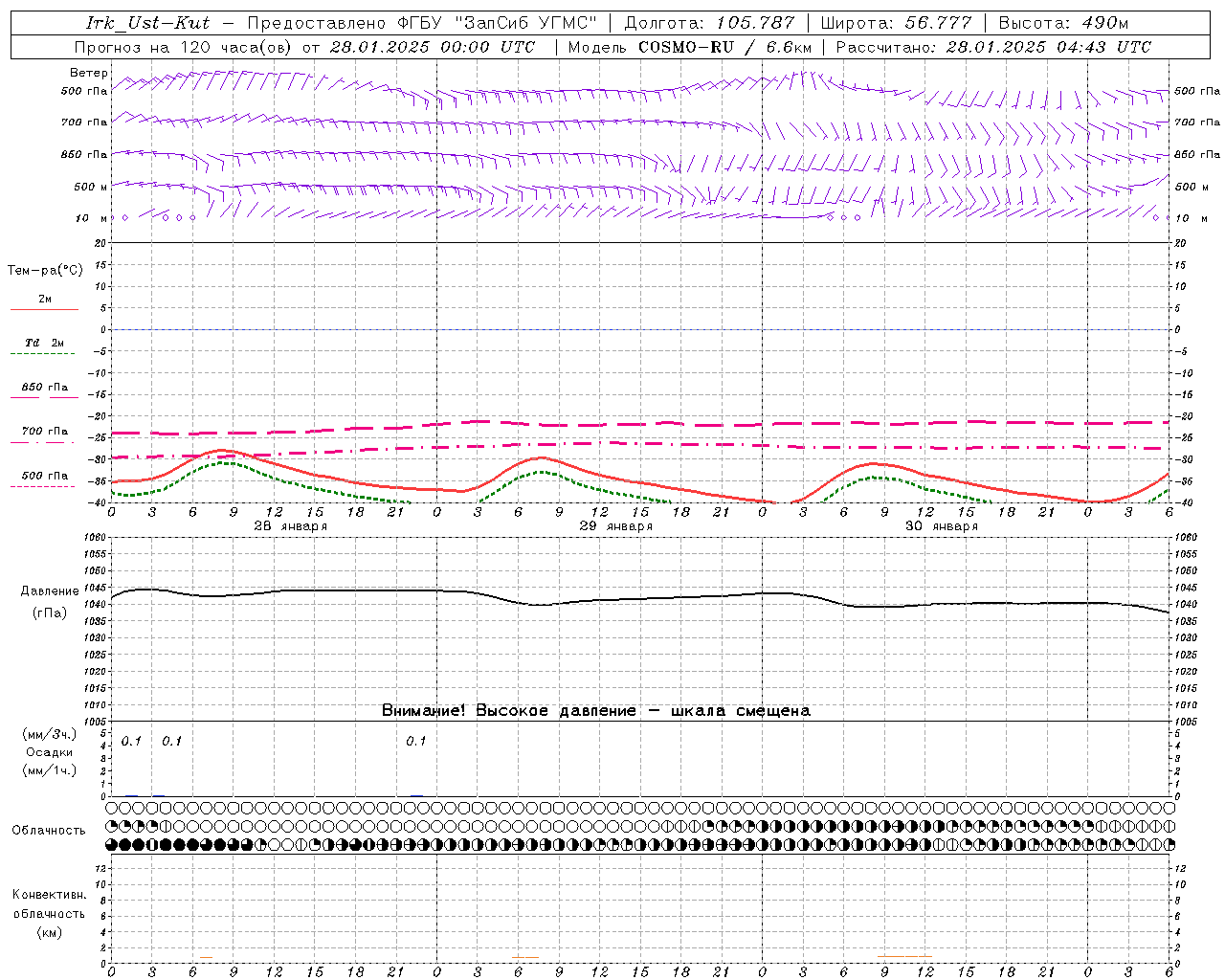Click the 500 м wind level label at left
The width and height of the screenshot is (1225, 980).
tap(90, 187)
